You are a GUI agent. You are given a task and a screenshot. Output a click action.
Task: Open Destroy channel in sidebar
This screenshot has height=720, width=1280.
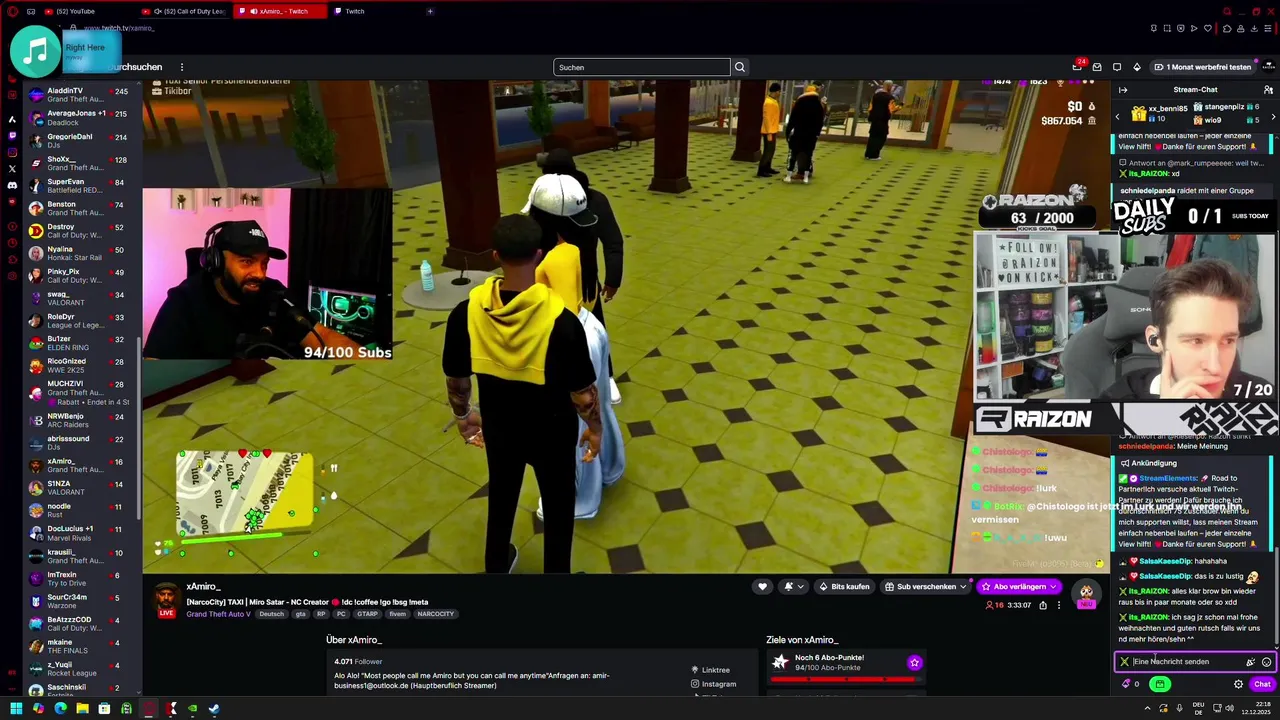(x=82, y=231)
